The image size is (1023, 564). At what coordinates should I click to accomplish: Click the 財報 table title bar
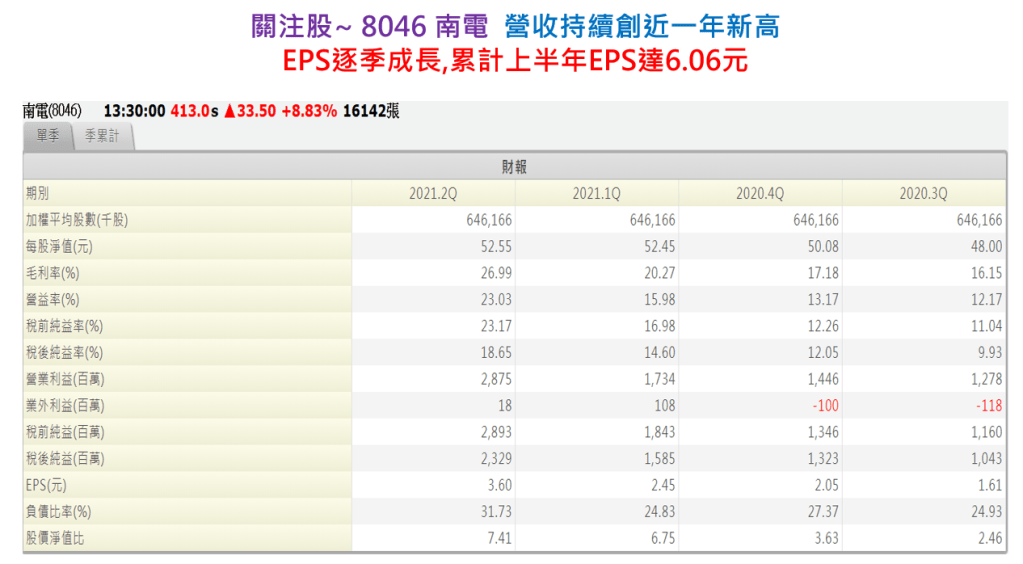coord(514,167)
